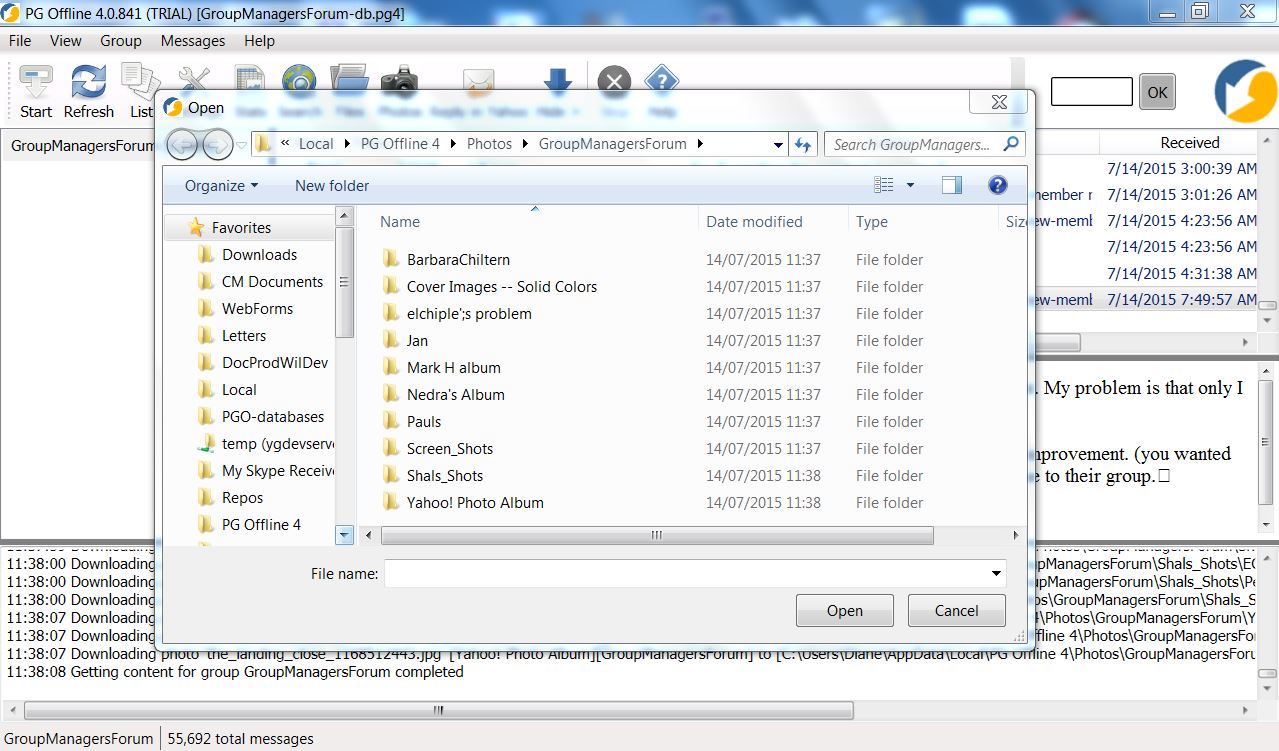The height and width of the screenshot is (751, 1279).
Task: Select PGO-databases in the sidebar
Action: click(x=273, y=417)
